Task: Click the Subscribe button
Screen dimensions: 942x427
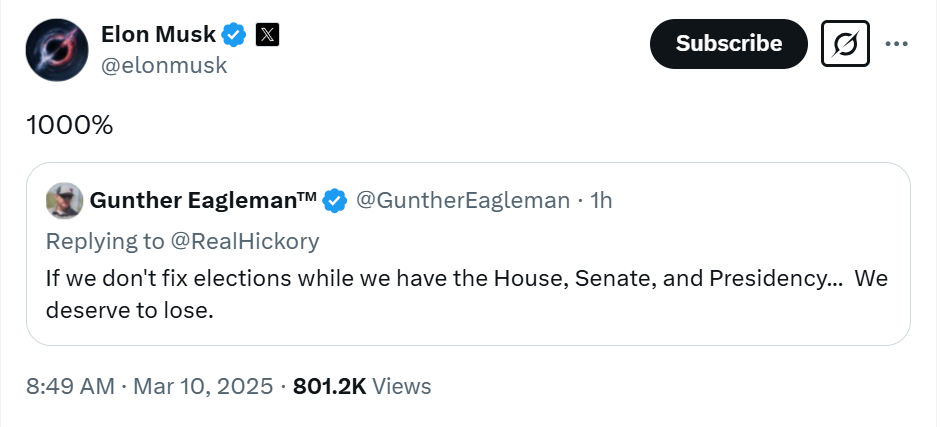Action: point(729,44)
